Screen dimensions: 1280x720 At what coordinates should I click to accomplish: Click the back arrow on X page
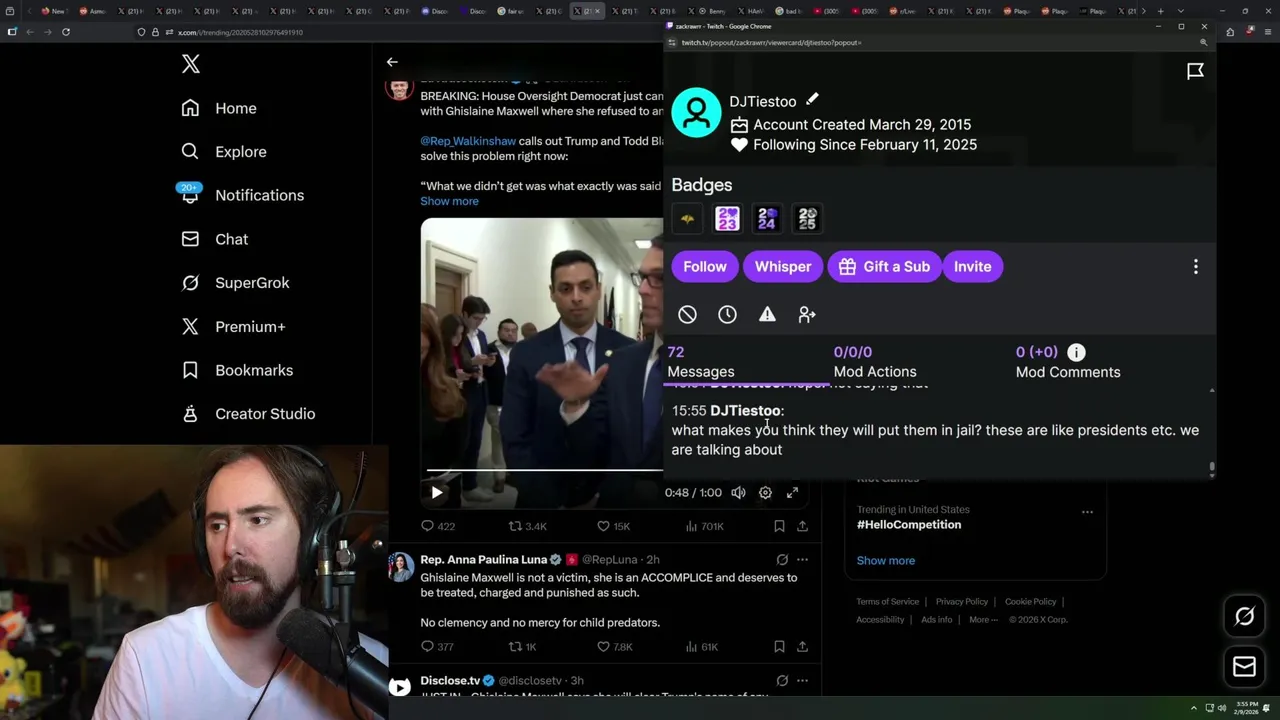[392, 62]
